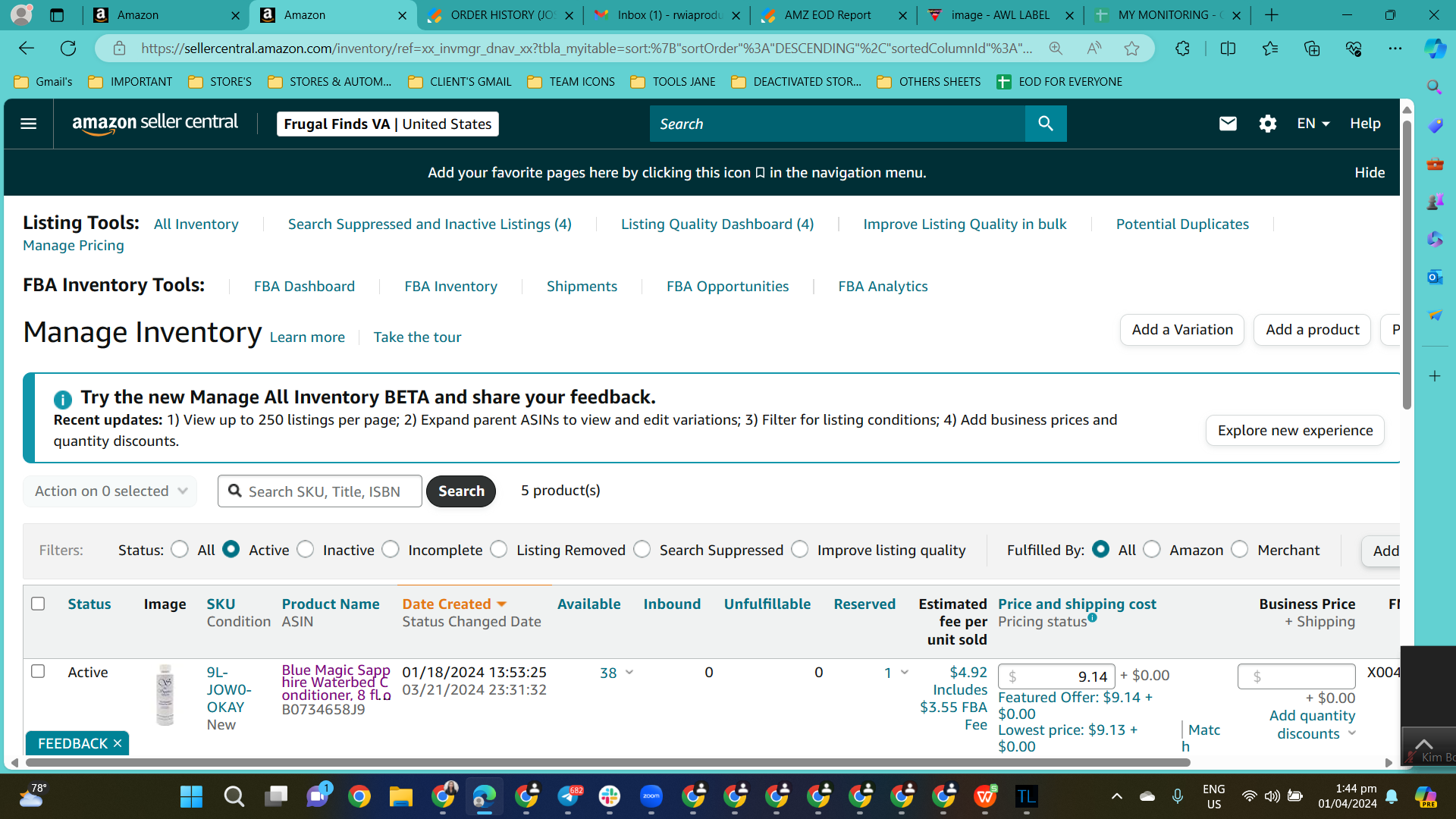The height and width of the screenshot is (819, 1456).
Task: Add a sidebar app with plus icon
Action: [1435, 376]
